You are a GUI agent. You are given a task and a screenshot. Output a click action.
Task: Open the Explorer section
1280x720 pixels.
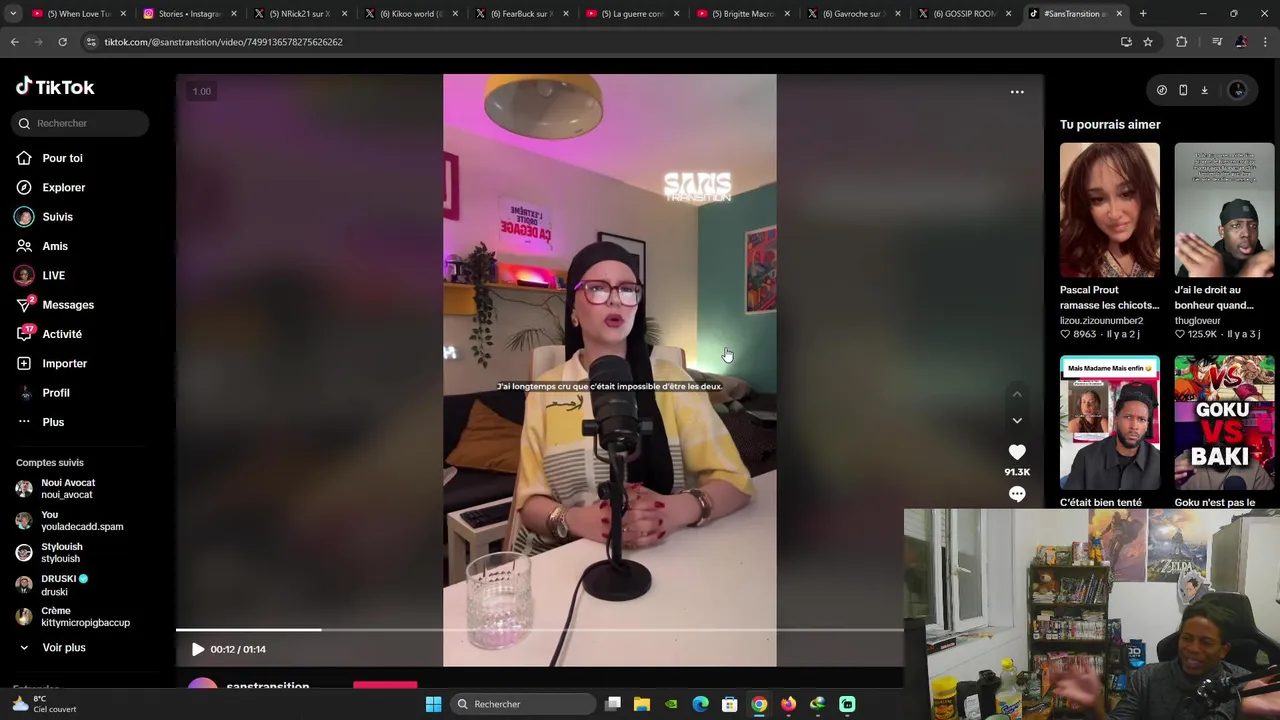63,187
